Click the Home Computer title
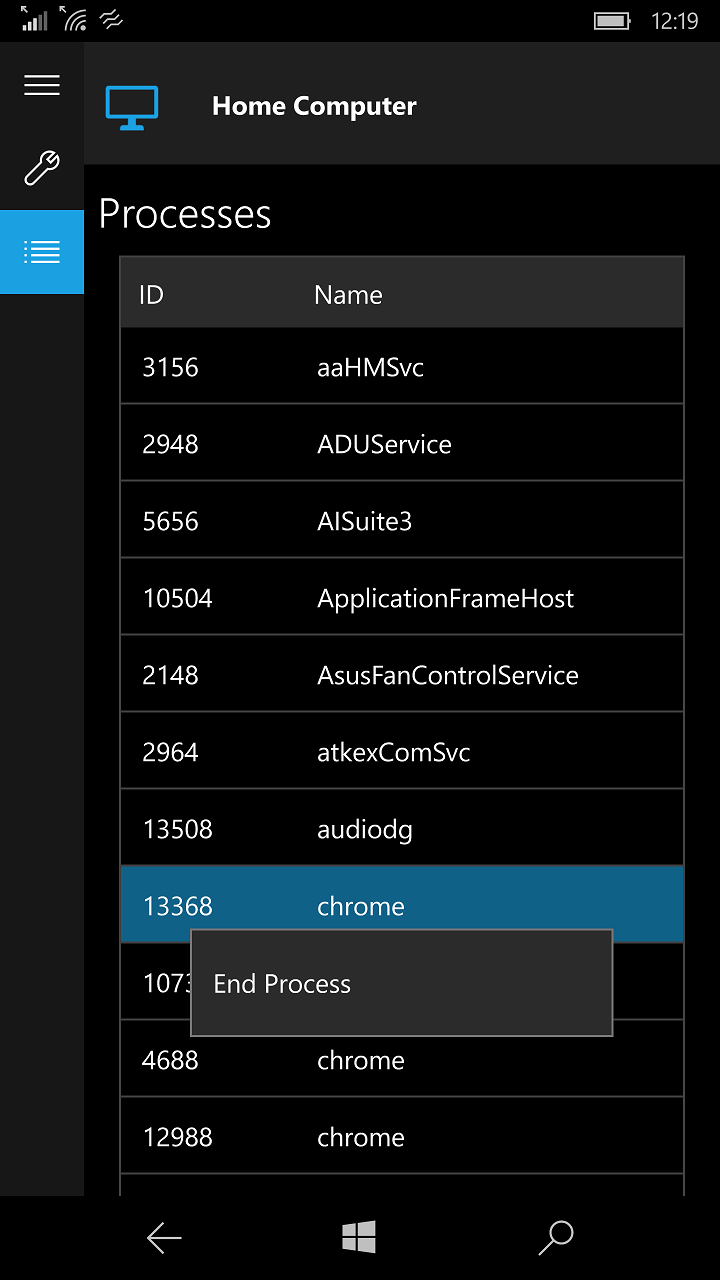This screenshot has width=720, height=1280. (314, 106)
